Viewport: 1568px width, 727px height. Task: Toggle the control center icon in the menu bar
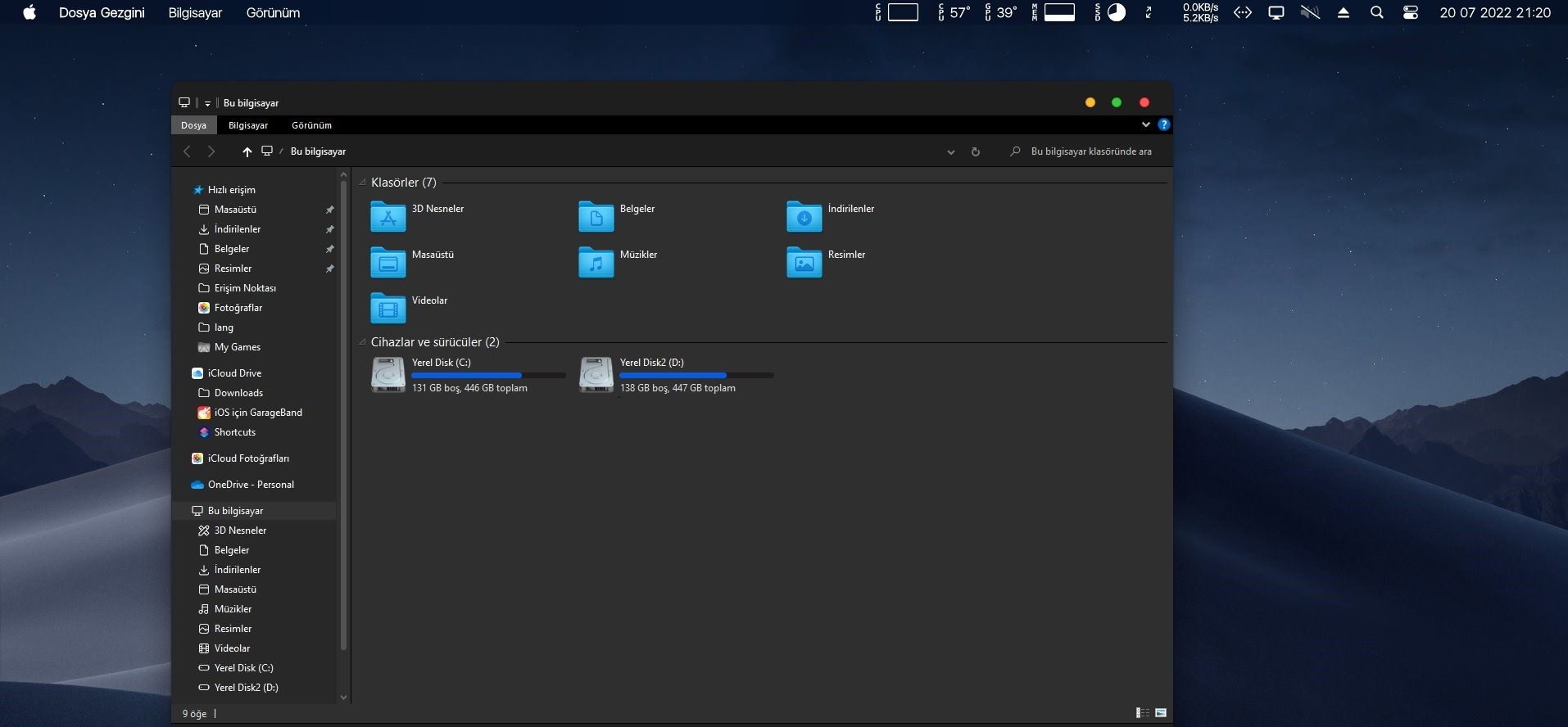[1410, 13]
